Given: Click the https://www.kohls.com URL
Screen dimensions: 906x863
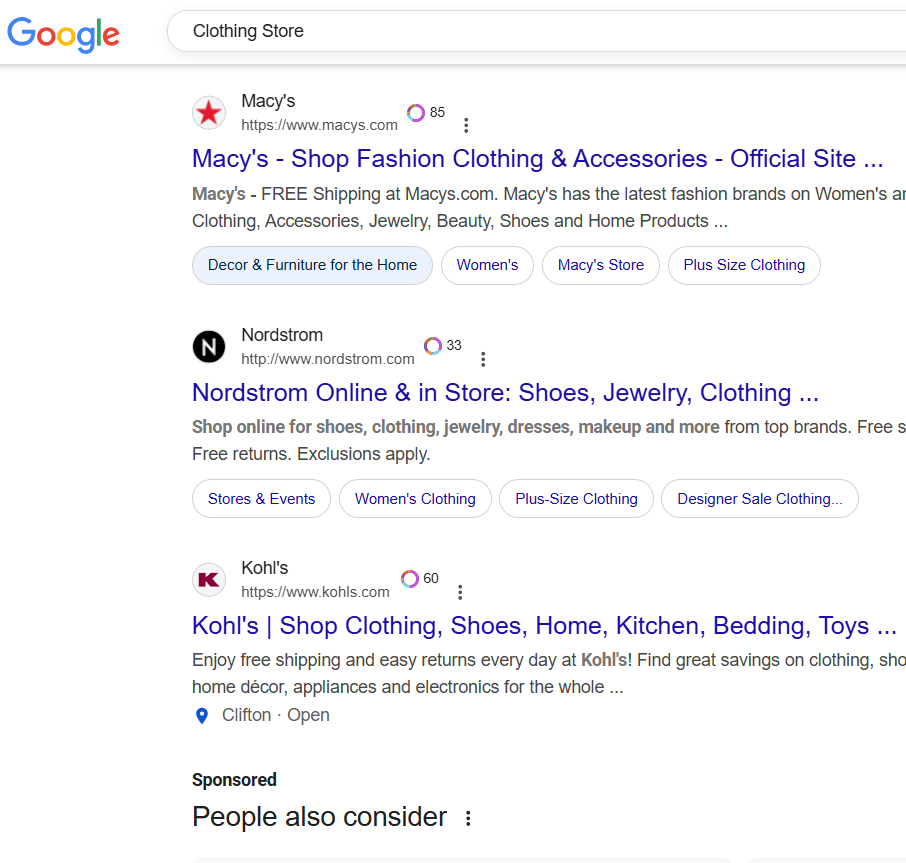Looking at the screenshot, I should point(315,592).
